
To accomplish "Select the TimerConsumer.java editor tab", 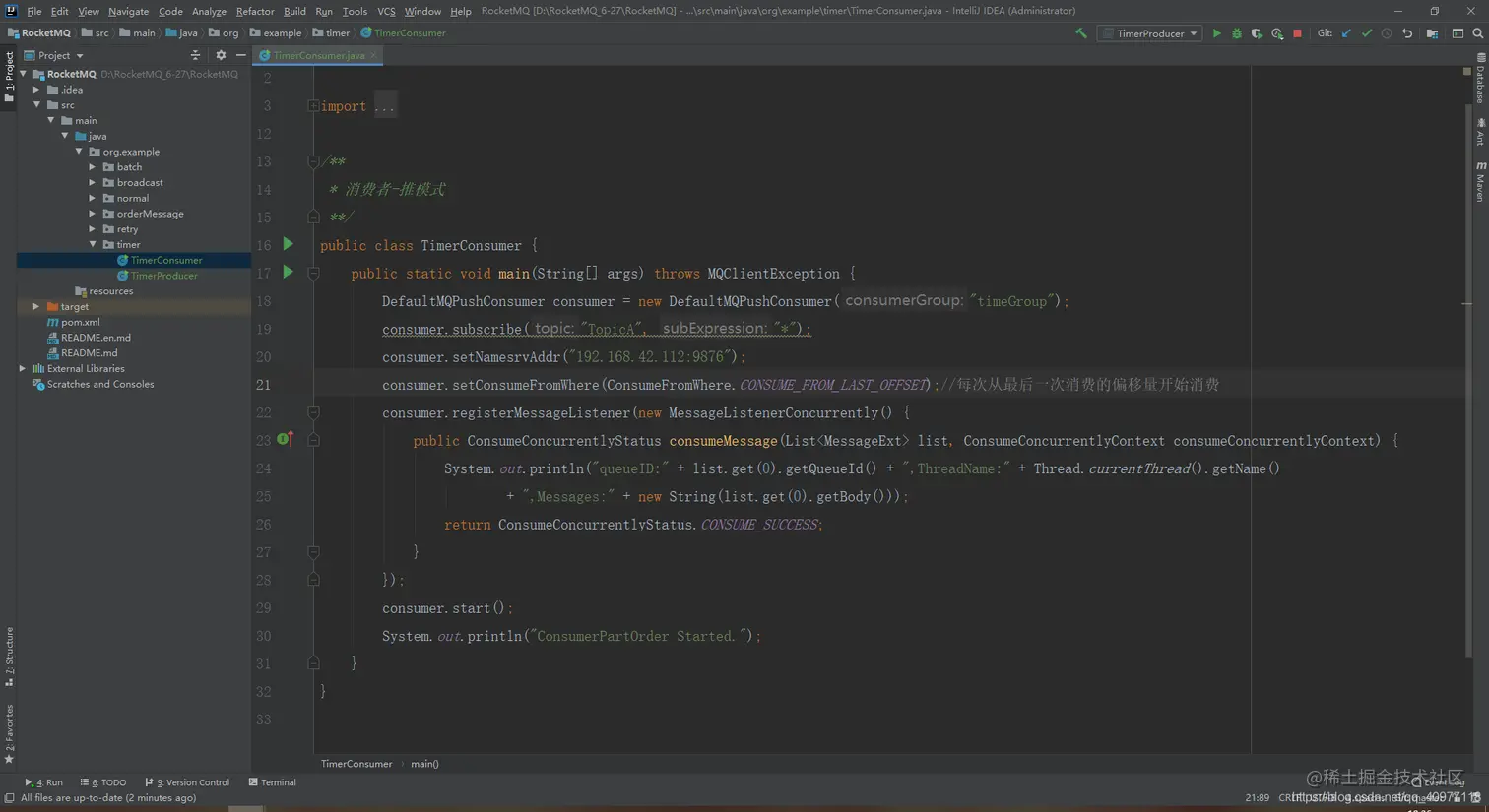I will point(318,55).
